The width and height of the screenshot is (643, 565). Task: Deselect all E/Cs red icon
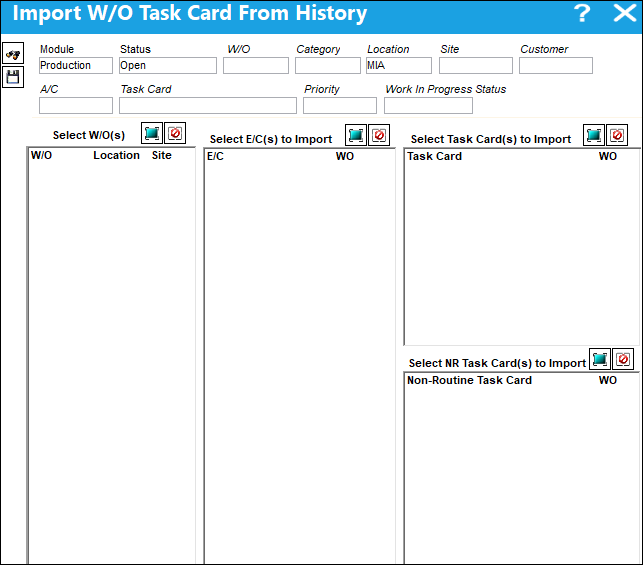tap(379, 135)
